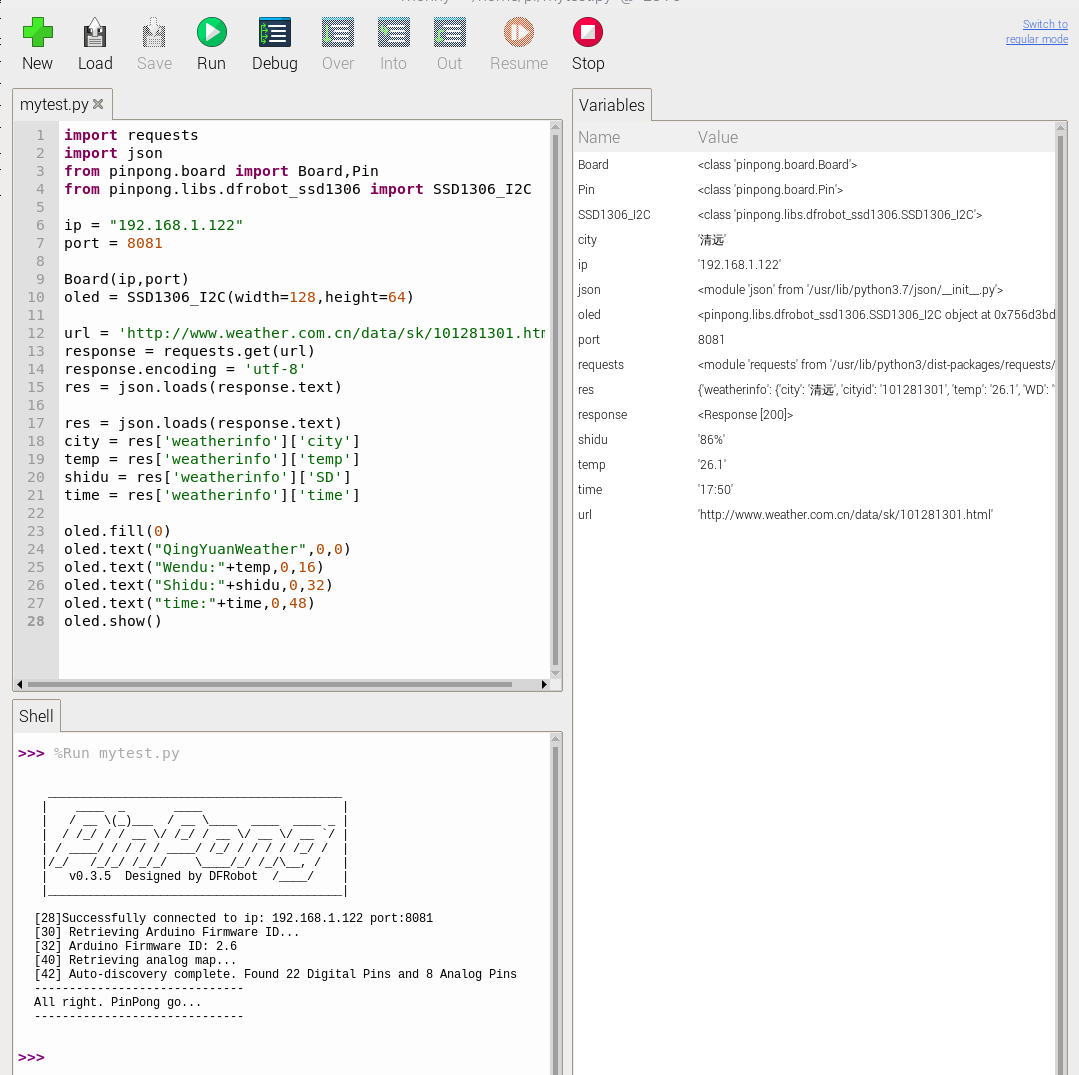Click the Value column header in Variables

coord(718,138)
